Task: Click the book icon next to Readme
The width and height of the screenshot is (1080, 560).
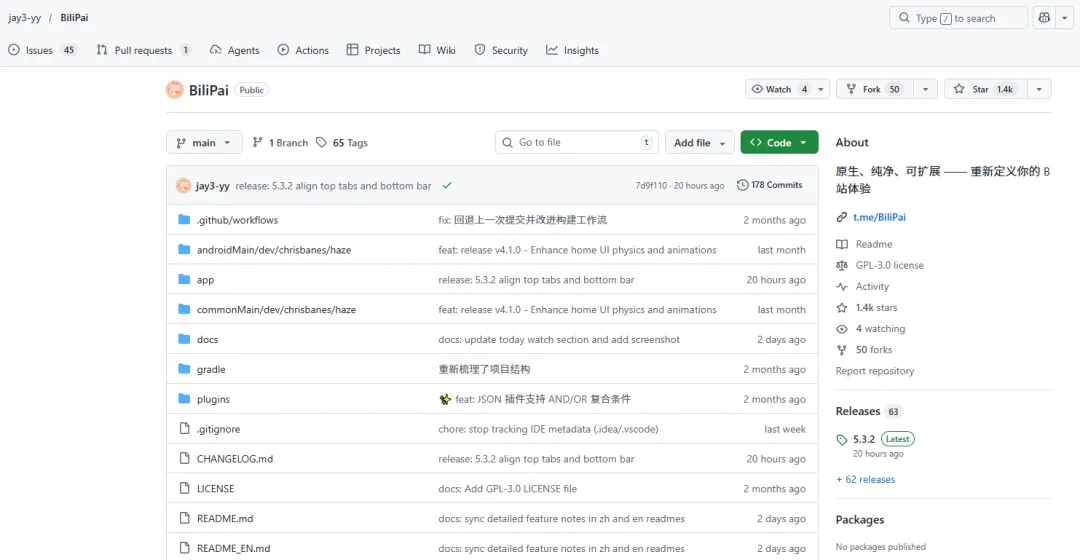Action: 842,245
